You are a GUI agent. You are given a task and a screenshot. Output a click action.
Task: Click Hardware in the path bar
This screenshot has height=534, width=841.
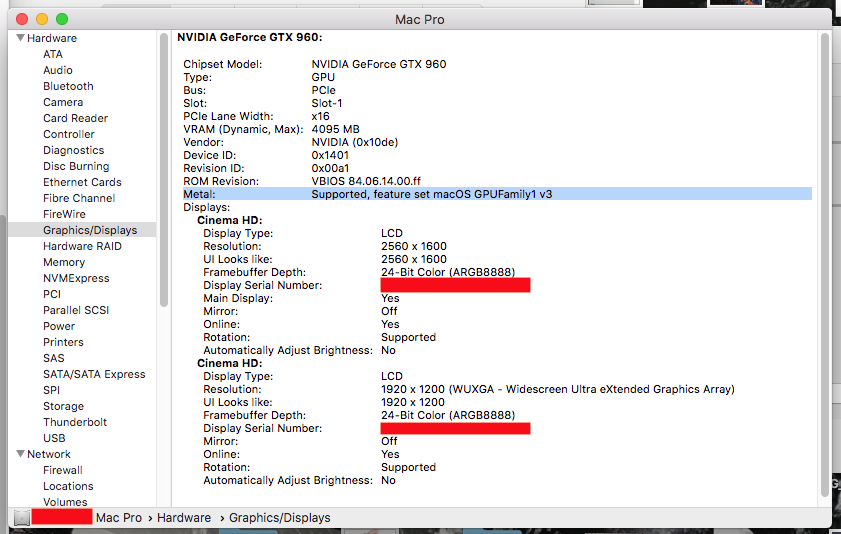184,518
